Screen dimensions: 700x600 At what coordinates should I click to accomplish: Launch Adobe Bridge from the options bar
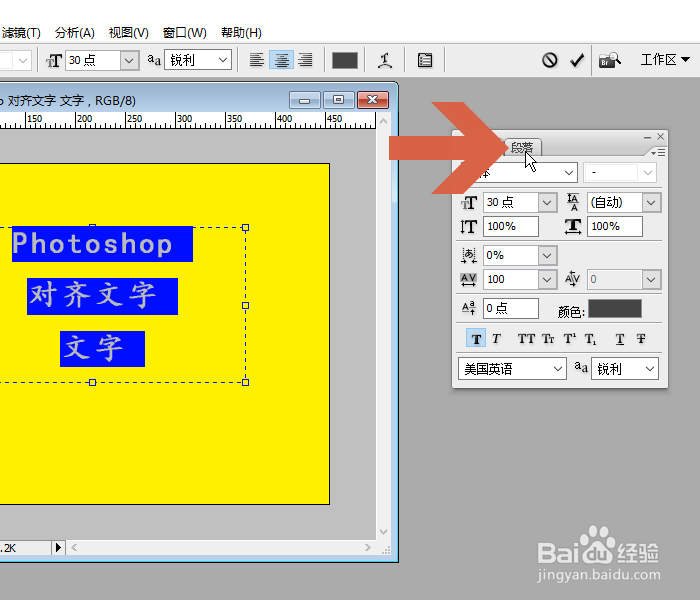[609, 60]
